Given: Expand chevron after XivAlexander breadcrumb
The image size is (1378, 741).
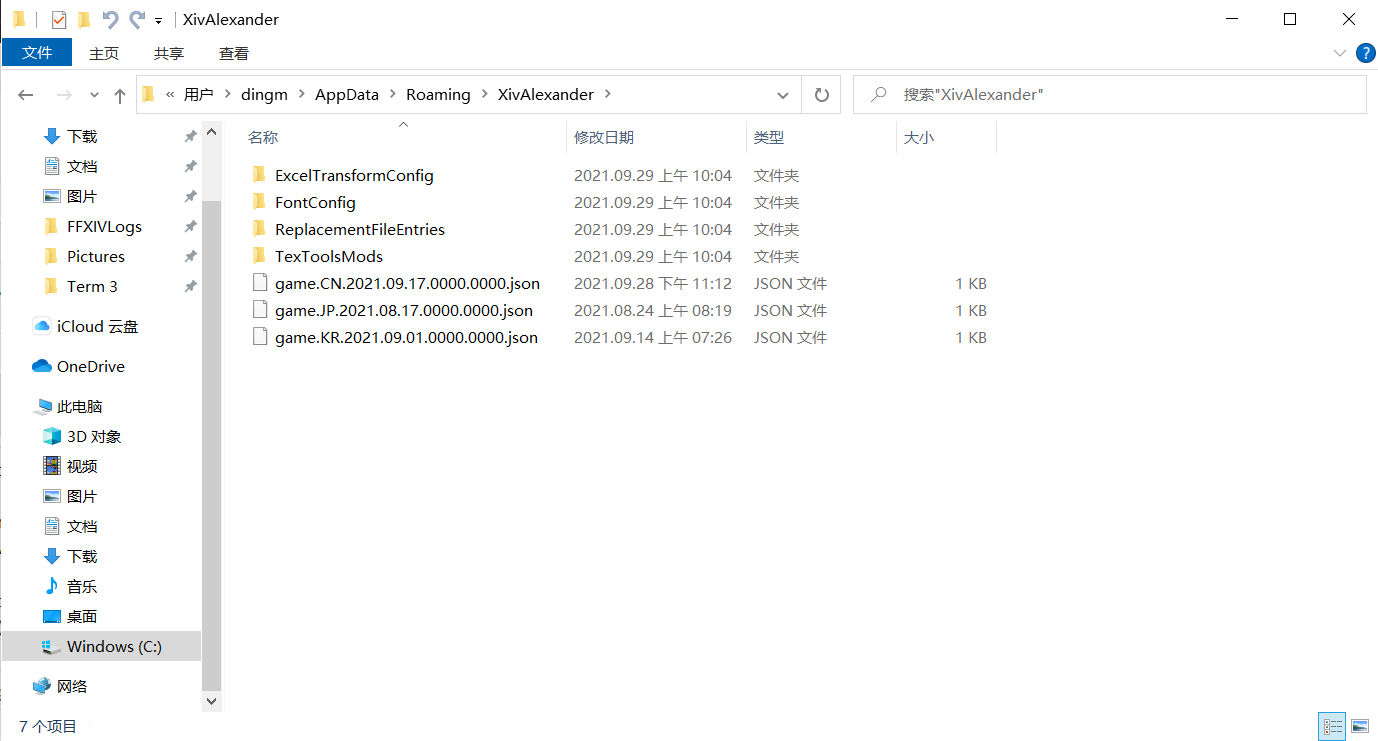Looking at the screenshot, I should [x=608, y=95].
